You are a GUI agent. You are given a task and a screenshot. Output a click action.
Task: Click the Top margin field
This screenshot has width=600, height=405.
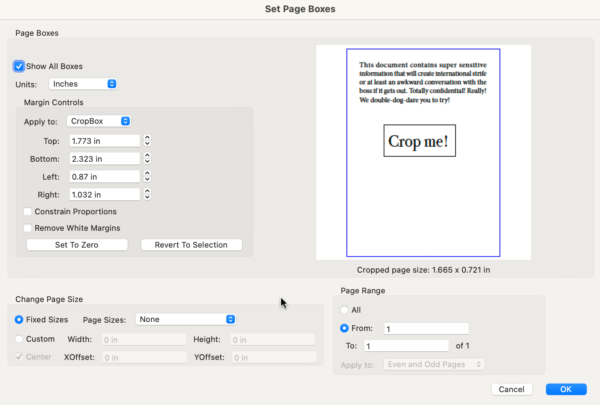coord(104,141)
